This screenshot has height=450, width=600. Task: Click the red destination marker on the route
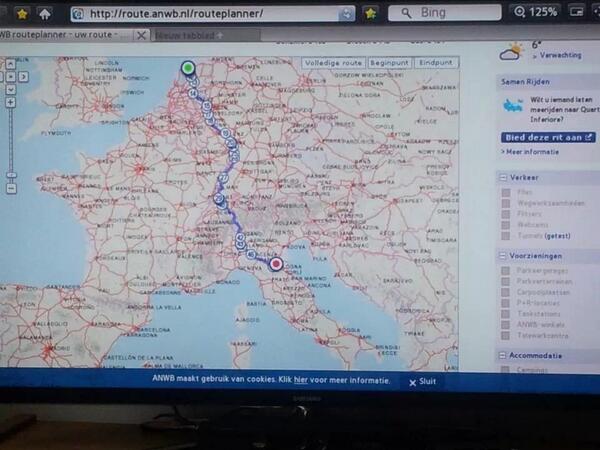[x=276, y=264]
